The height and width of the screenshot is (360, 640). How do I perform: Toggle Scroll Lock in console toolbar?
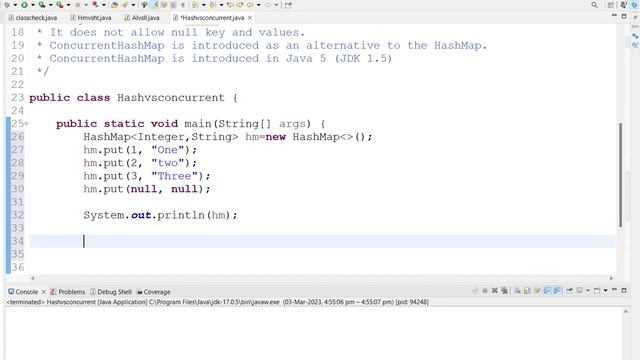pyautogui.click(x=527, y=291)
